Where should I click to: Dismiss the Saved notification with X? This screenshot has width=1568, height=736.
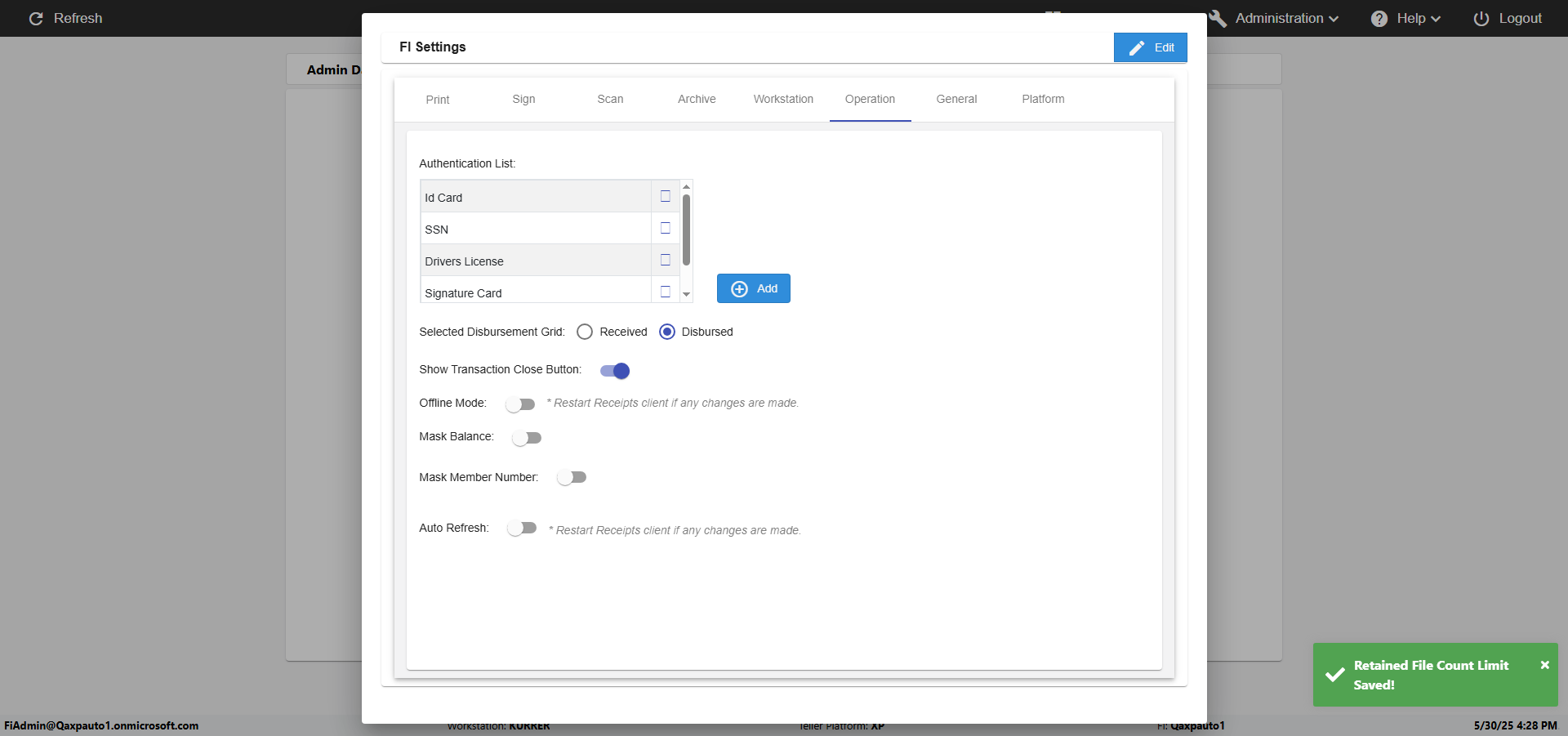click(x=1544, y=665)
